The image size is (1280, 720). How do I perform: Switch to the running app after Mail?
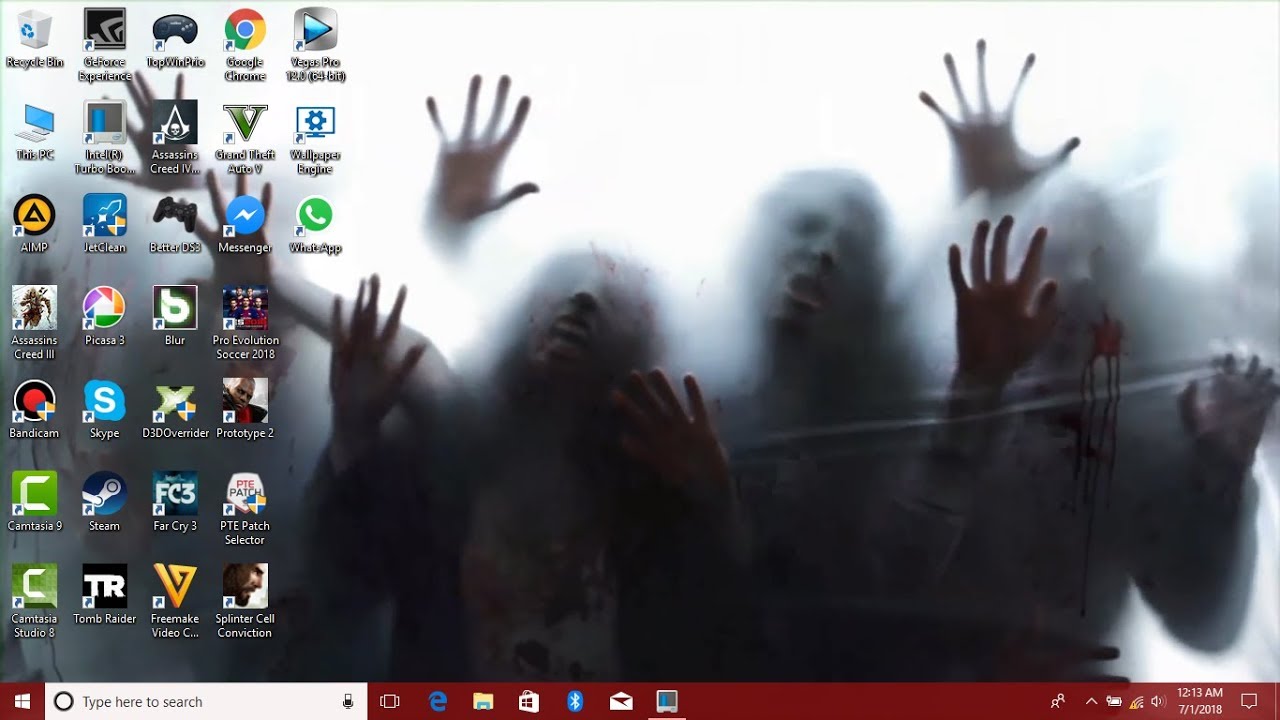pyautogui.click(x=667, y=702)
